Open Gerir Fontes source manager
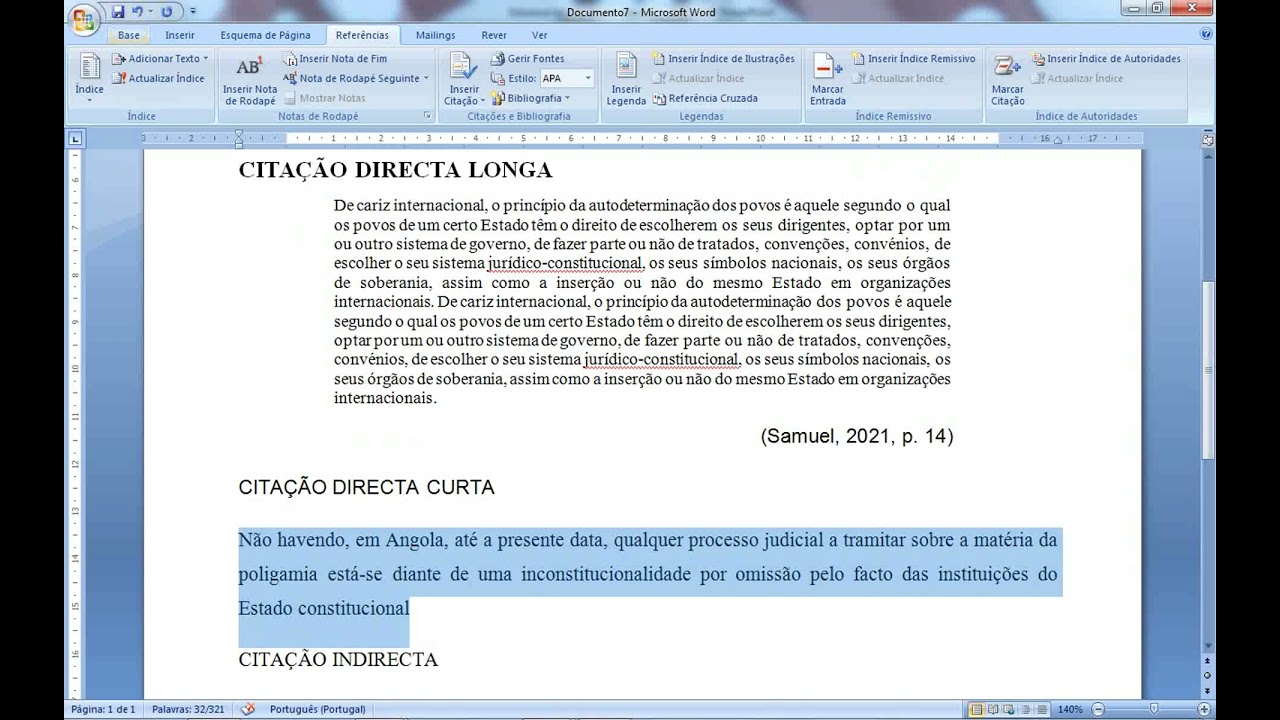This screenshot has width=1280, height=720. 529,59
